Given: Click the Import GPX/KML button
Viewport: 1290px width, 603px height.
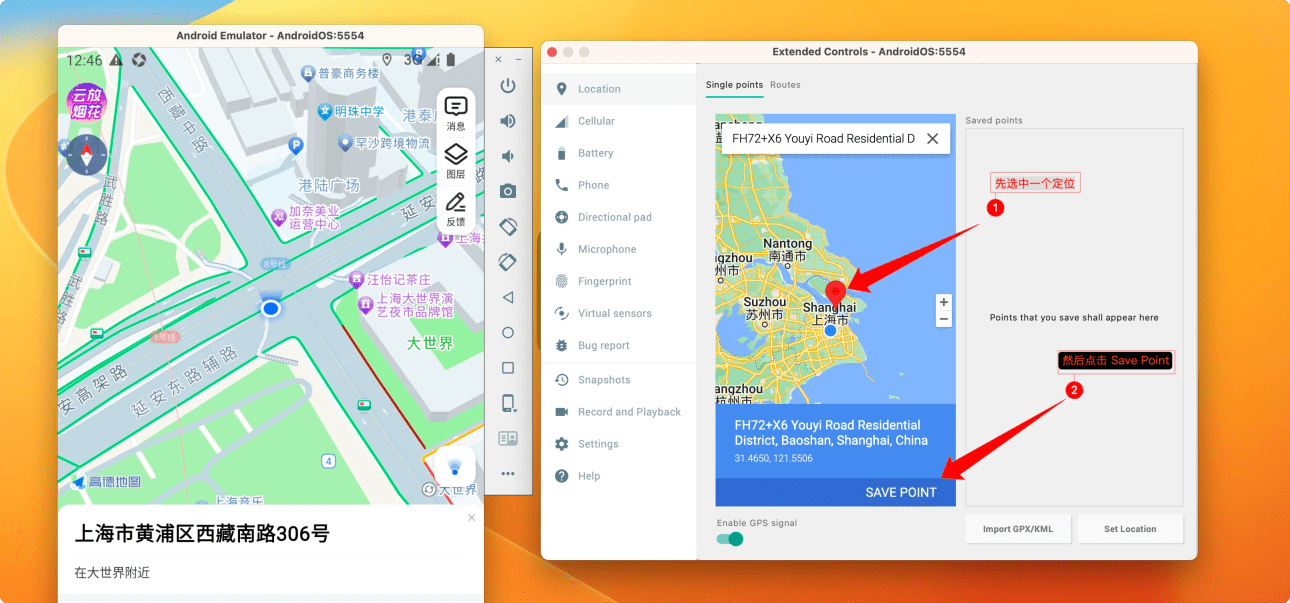Looking at the screenshot, I should click(1019, 529).
